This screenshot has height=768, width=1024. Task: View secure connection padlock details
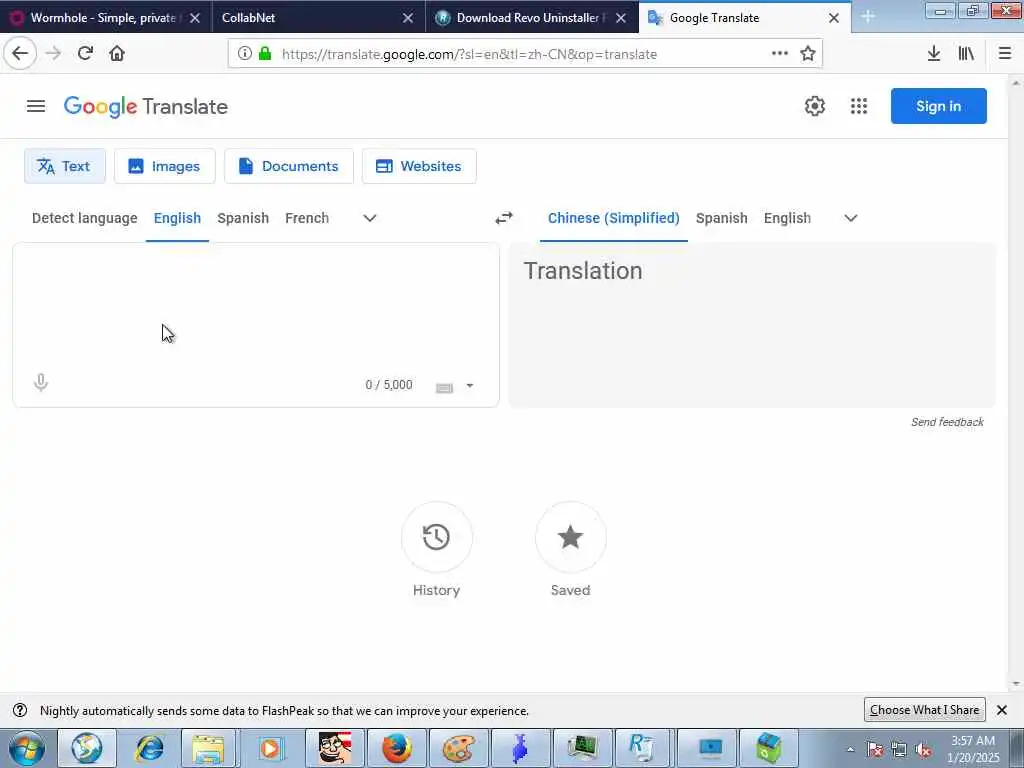pyautogui.click(x=264, y=54)
